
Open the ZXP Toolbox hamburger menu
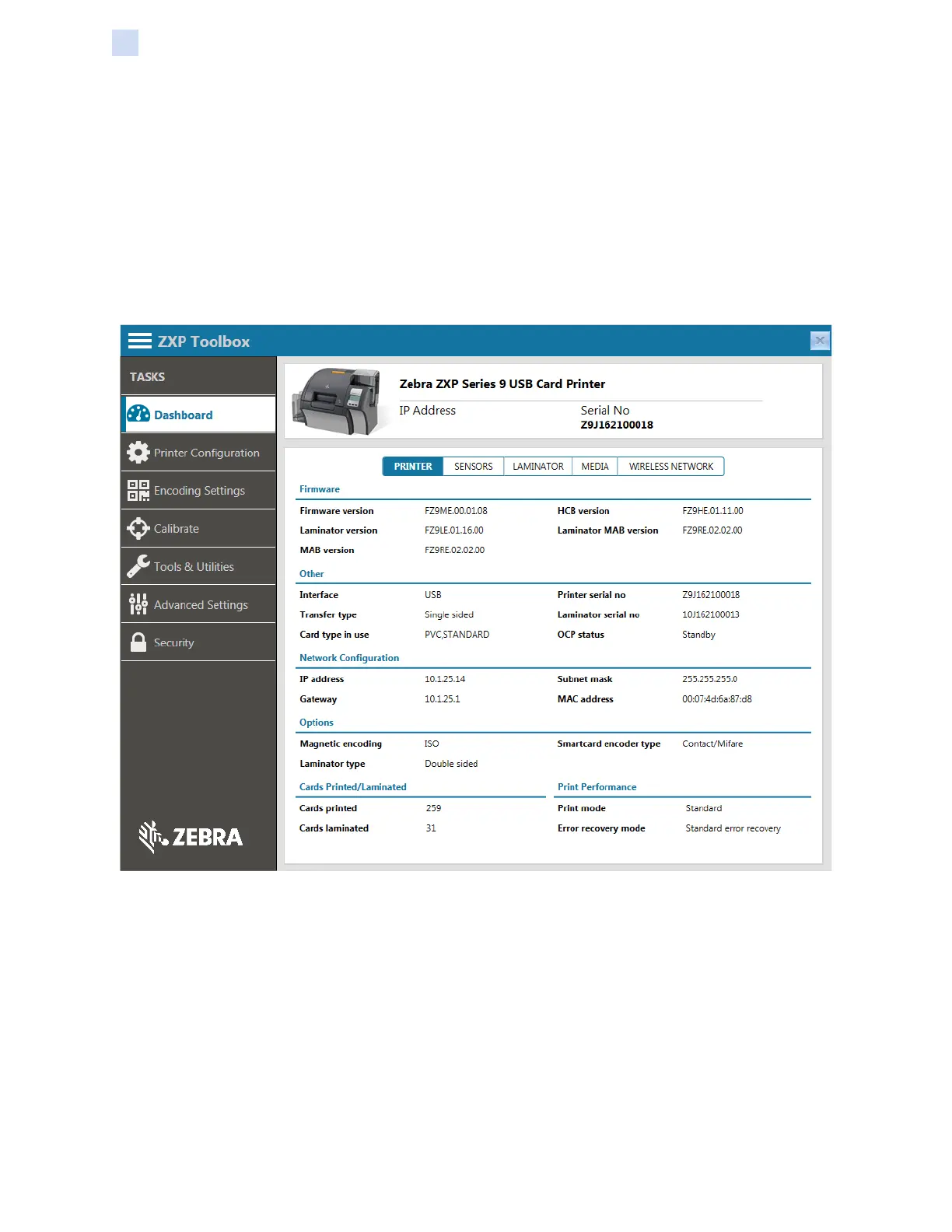click(140, 341)
